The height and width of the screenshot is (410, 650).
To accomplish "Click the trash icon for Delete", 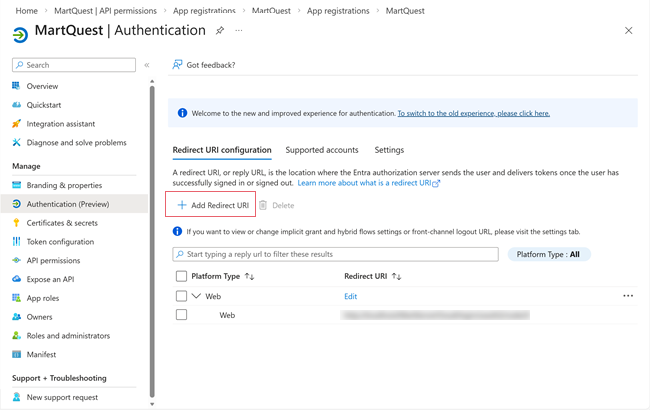I will coord(263,205).
